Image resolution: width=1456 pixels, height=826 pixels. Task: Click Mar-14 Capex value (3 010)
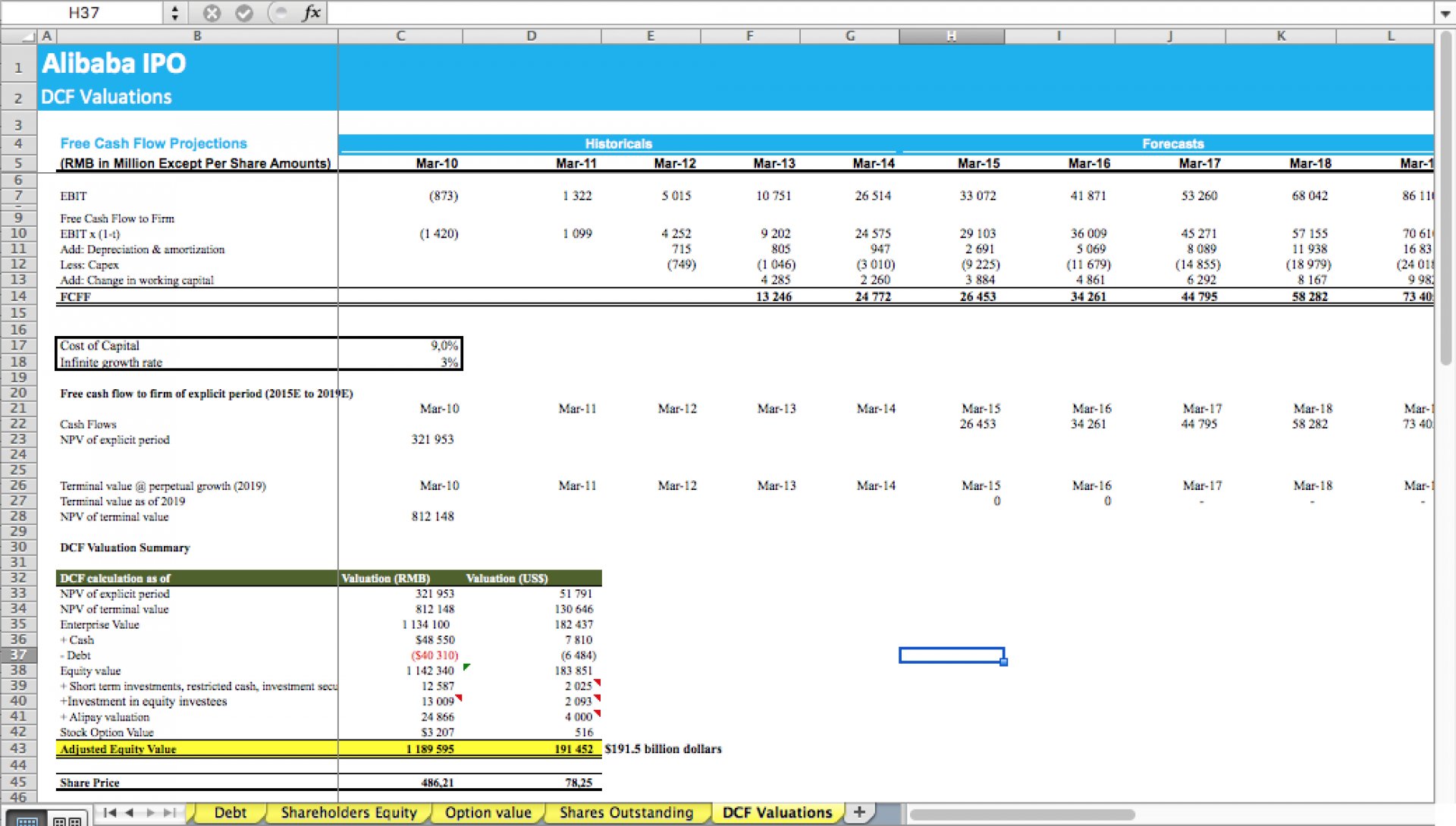click(876, 265)
